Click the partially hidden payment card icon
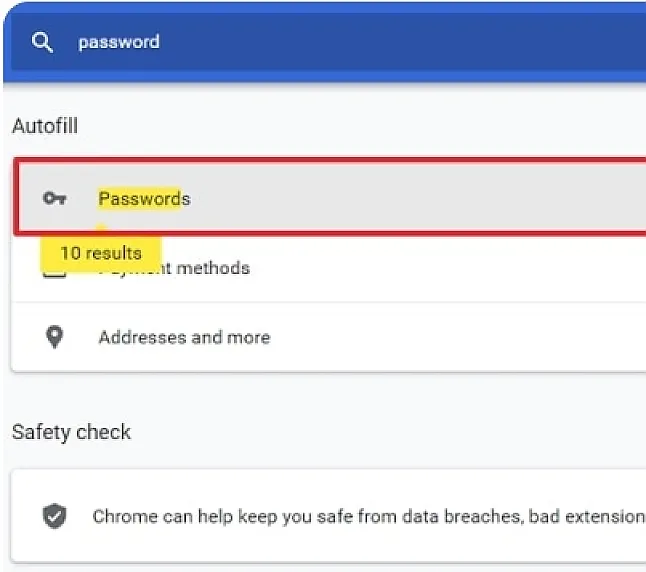Screen dimensions: 646x572 click(x=54, y=275)
